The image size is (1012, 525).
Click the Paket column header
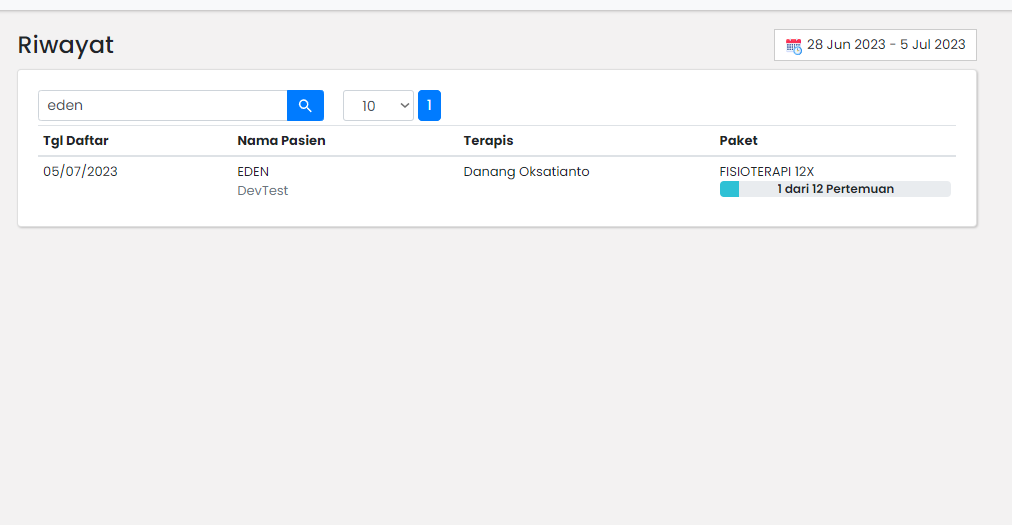click(738, 141)
